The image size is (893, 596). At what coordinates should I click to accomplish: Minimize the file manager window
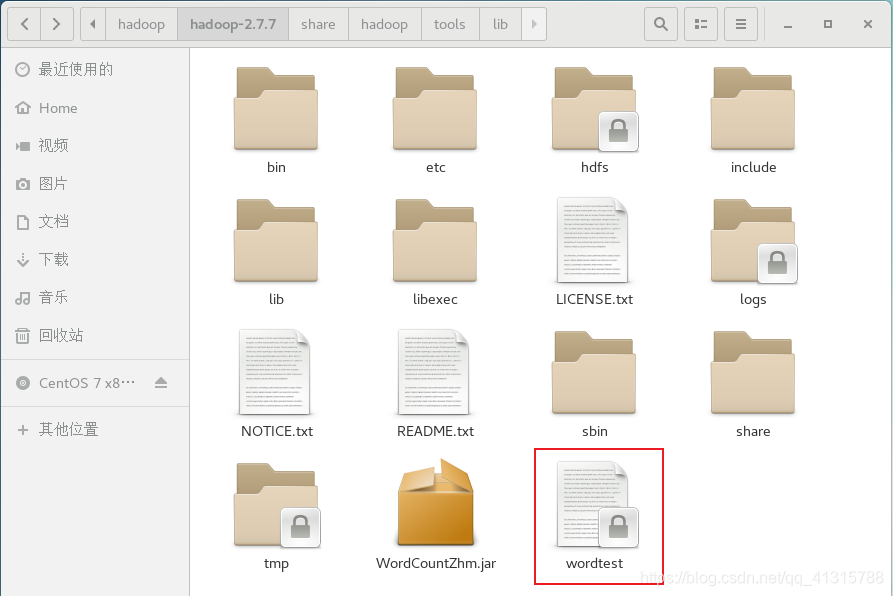(788, 24)
